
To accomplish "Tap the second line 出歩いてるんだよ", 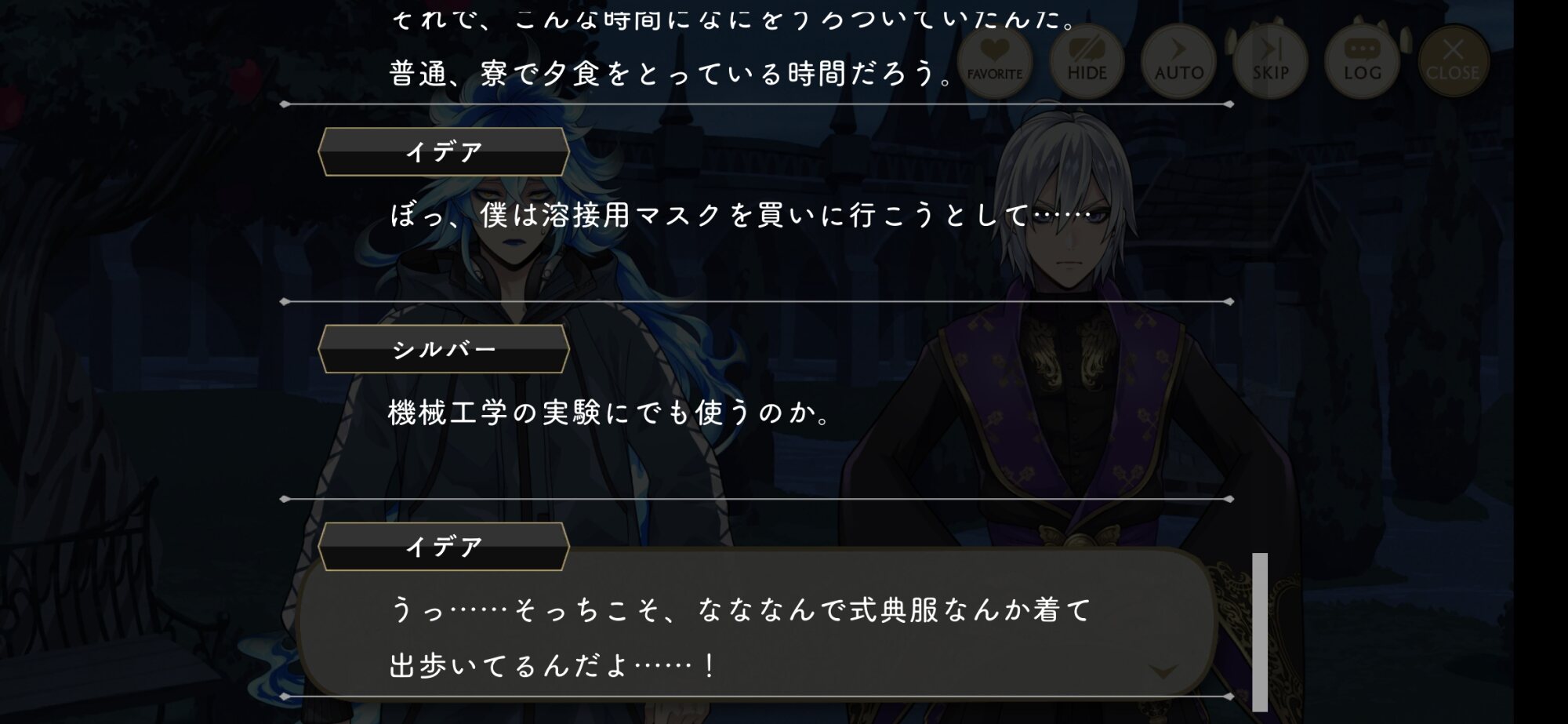I will click(x=553, y=667).
